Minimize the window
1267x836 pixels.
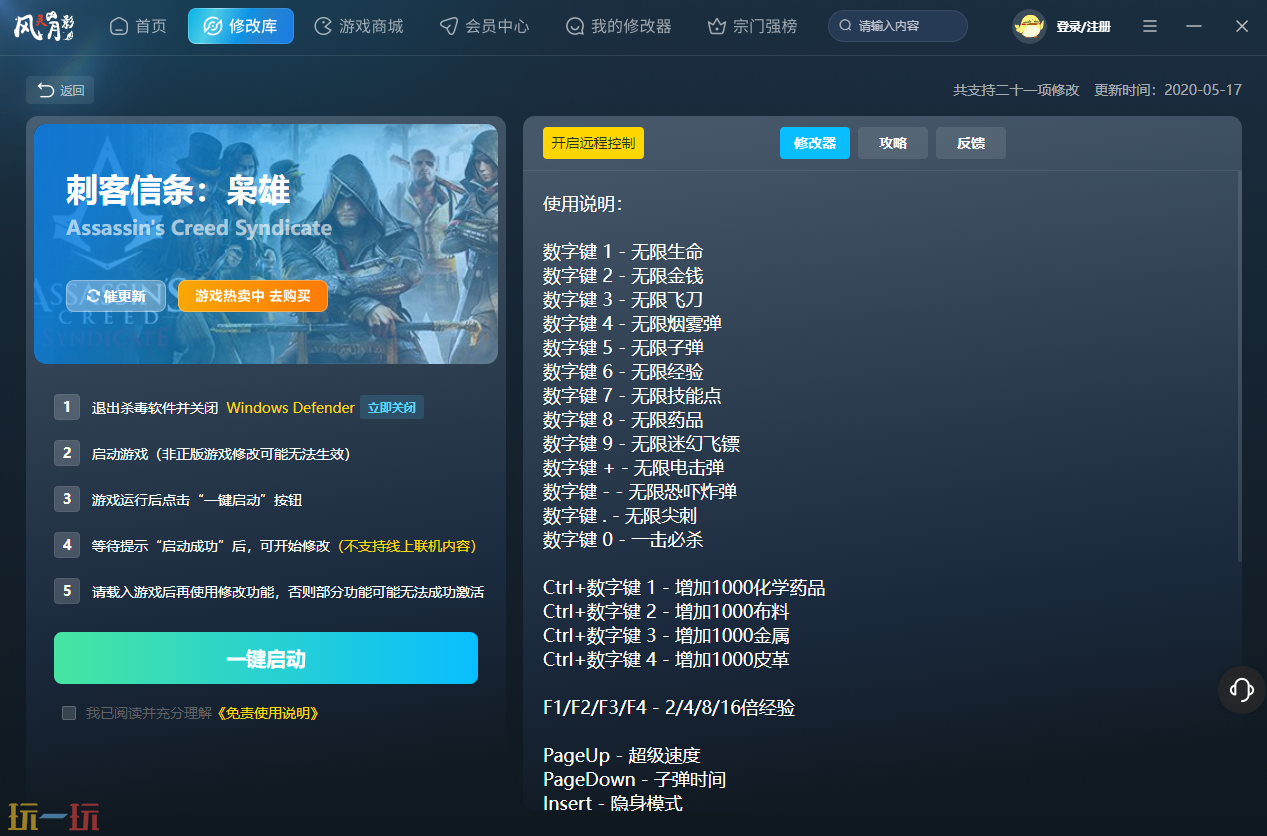1194,26
